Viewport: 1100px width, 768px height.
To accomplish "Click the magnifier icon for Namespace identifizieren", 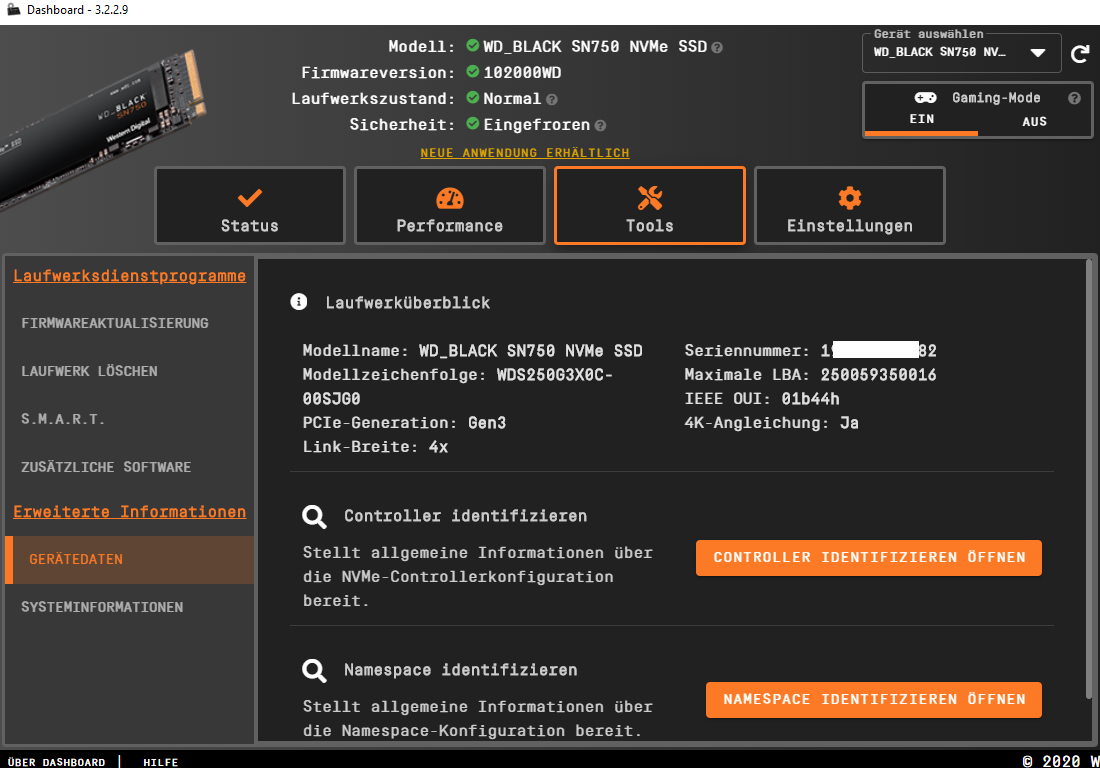I will click(314, 671).
